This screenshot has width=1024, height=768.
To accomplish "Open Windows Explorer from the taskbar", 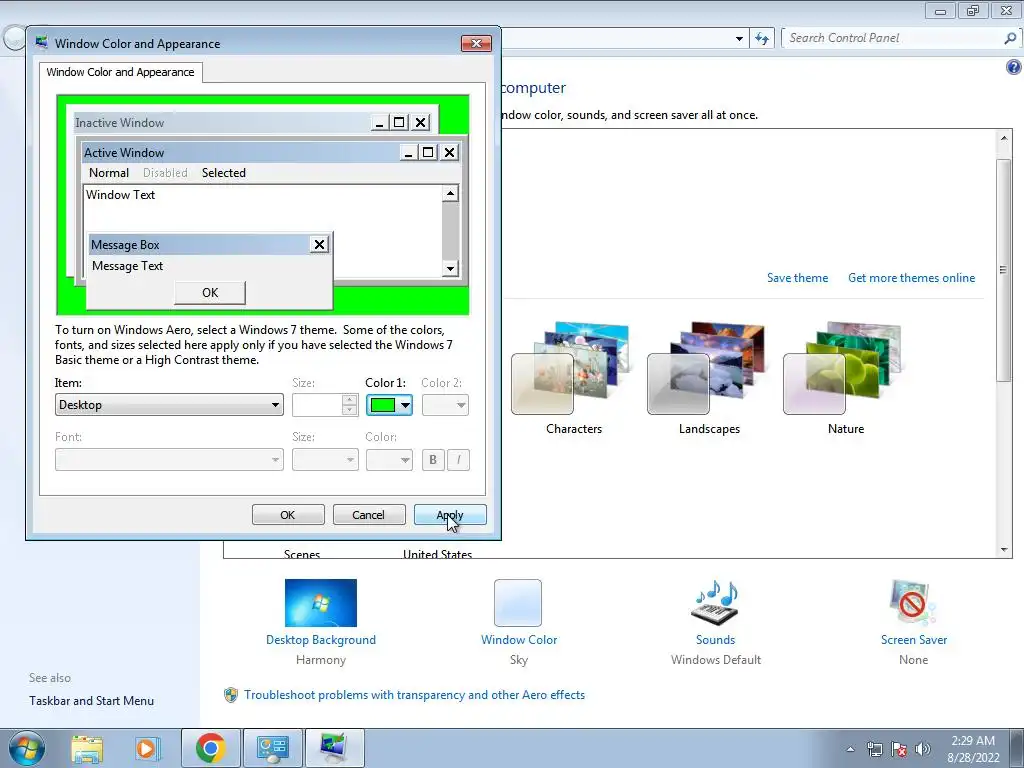I will click(87, 748).
